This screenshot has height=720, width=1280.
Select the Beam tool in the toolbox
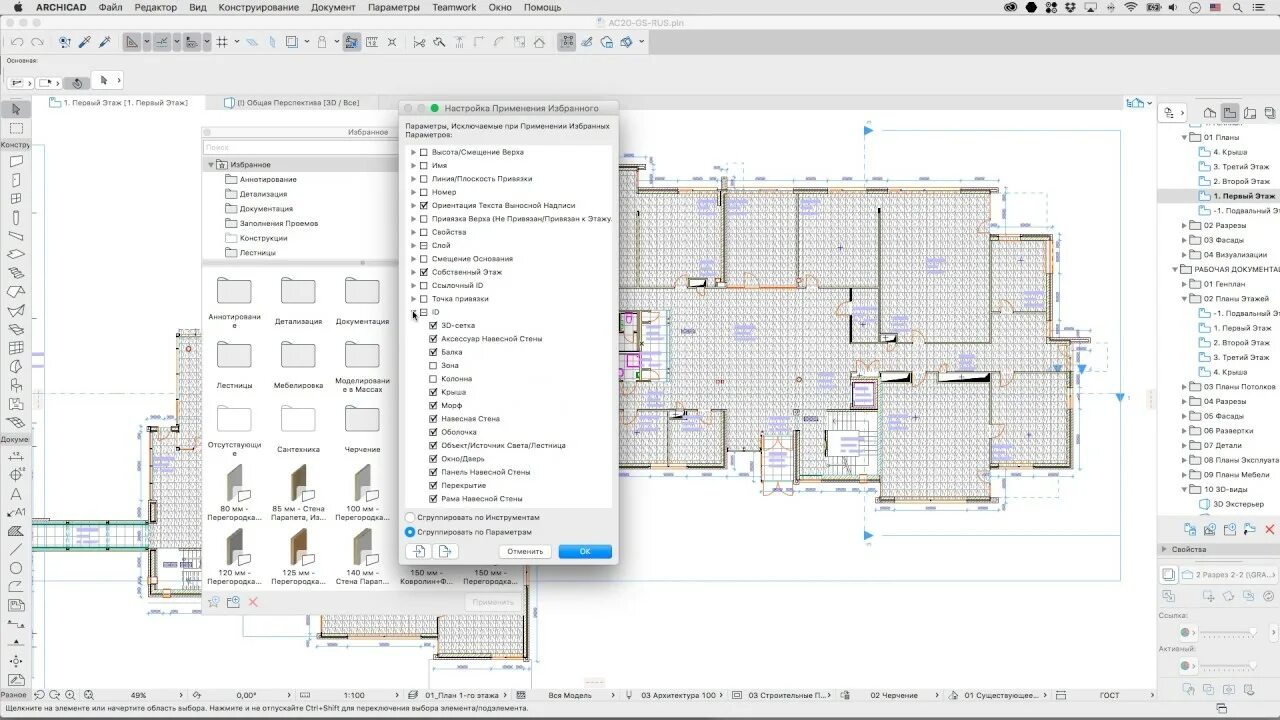16,236
